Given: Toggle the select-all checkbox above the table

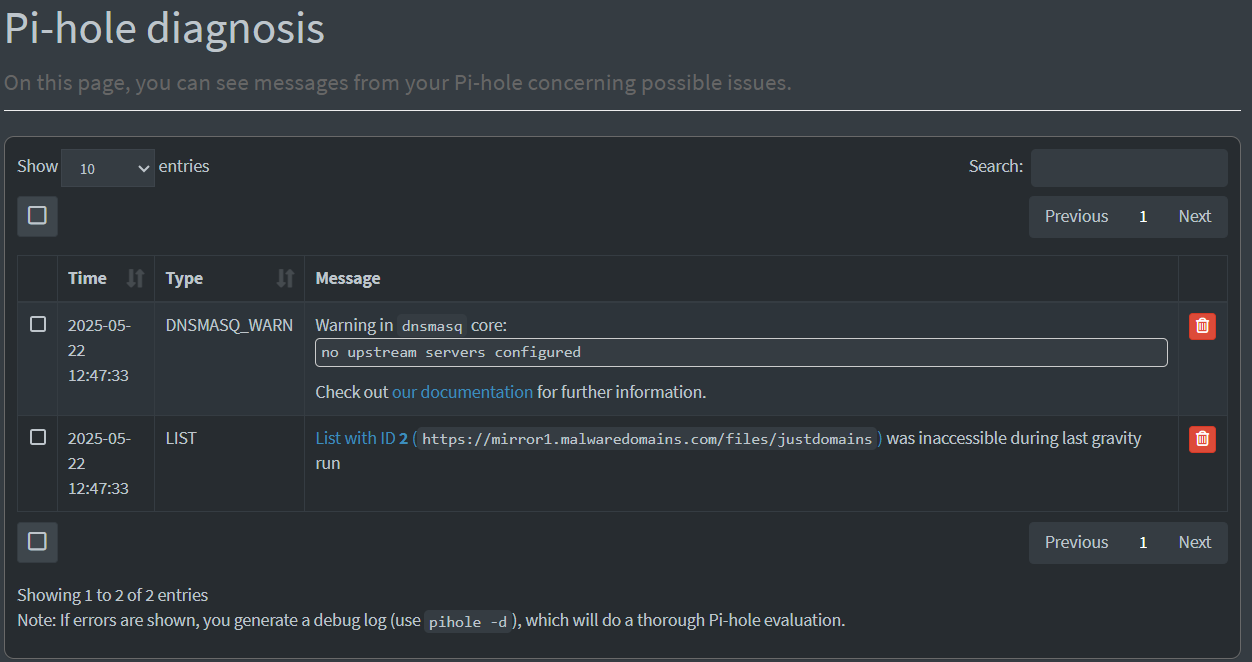Looking at the screenshot, I should point(37,216).
